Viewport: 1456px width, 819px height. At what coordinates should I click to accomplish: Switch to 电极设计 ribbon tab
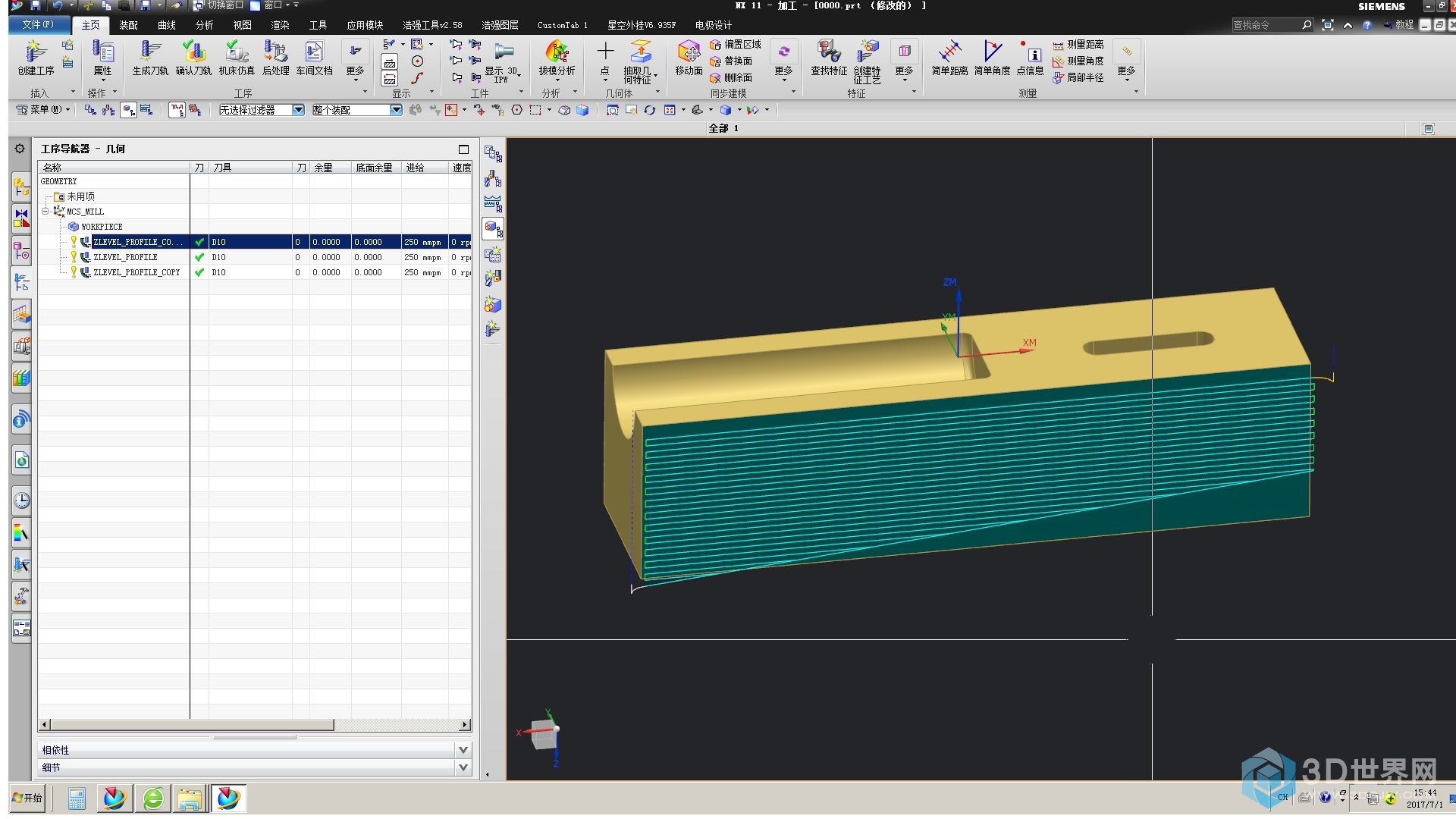point(713,25)
